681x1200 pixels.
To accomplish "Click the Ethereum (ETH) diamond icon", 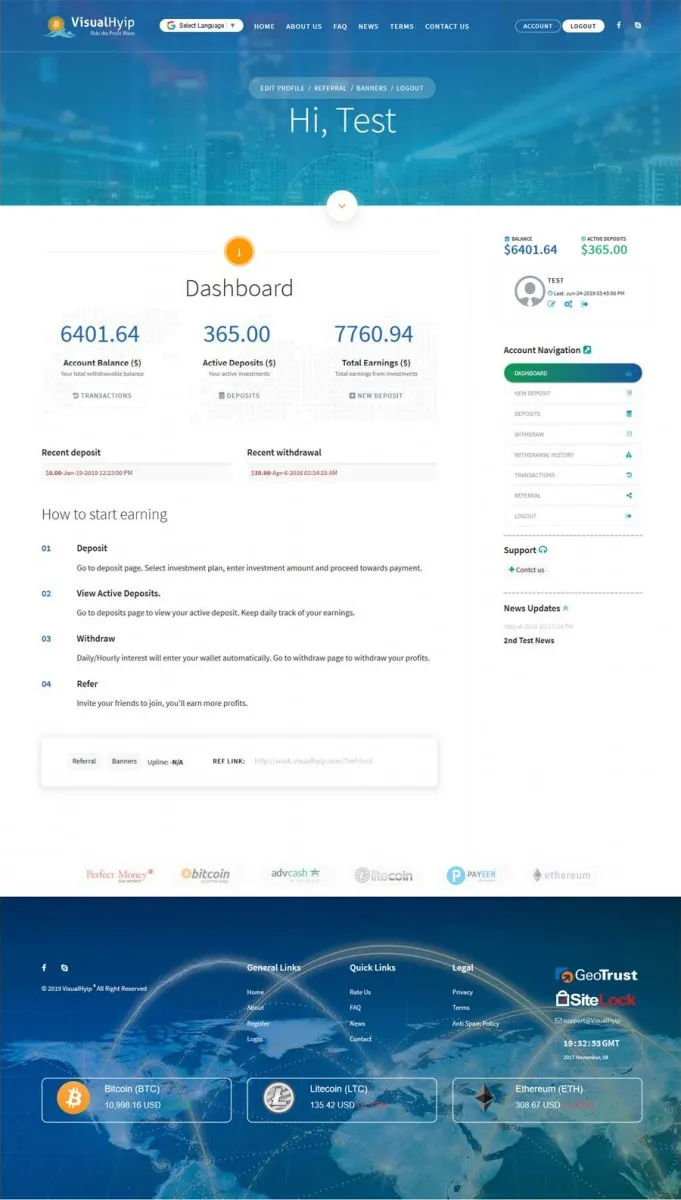I will (x=484, y=1098).
